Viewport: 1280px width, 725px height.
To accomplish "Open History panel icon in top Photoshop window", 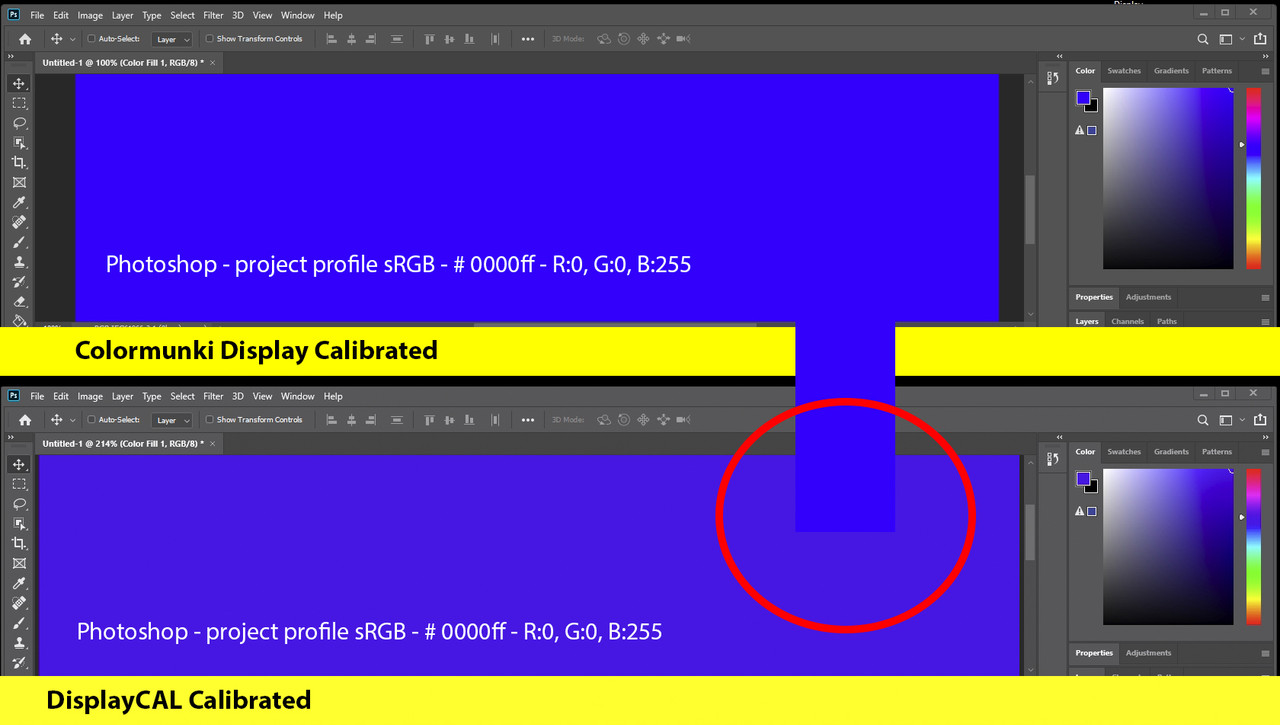I will 1052,79.
